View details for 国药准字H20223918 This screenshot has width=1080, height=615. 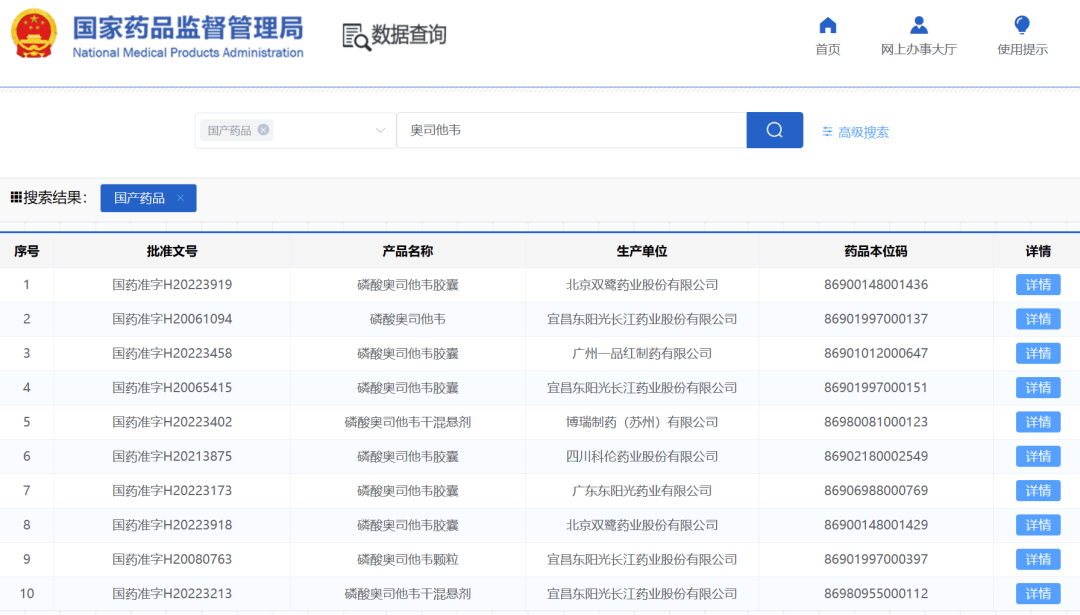click(x=1038, y=525)
